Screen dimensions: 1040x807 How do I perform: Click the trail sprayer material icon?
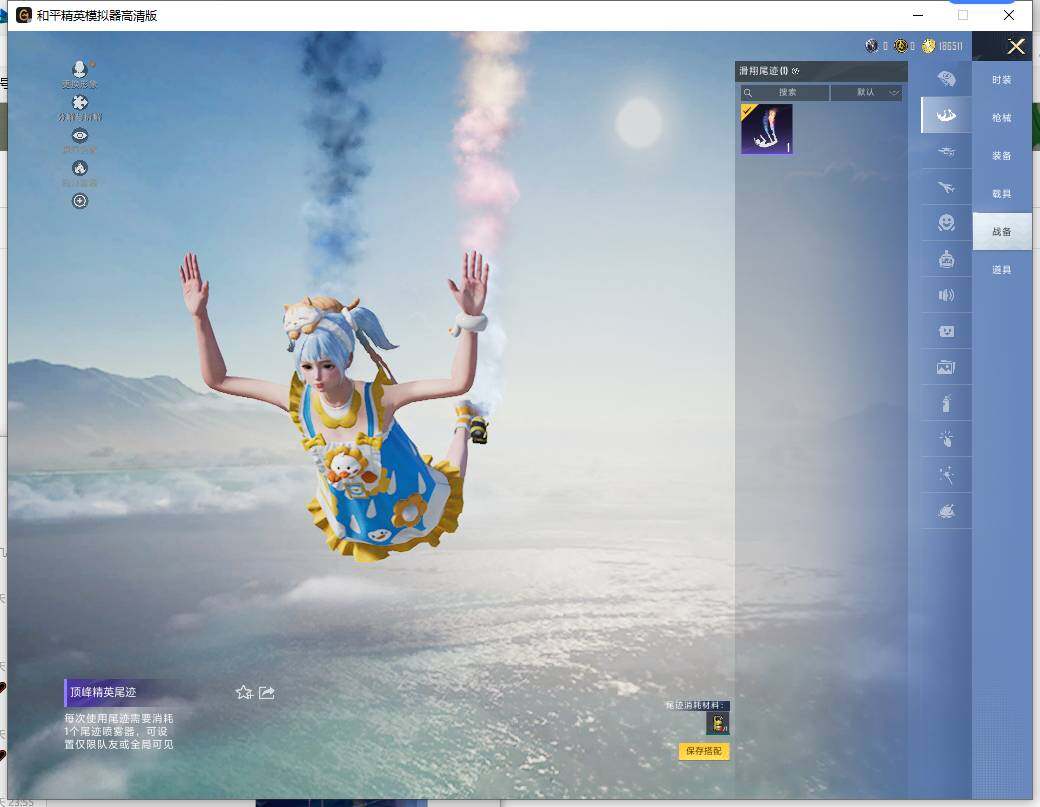pos(718,723)
